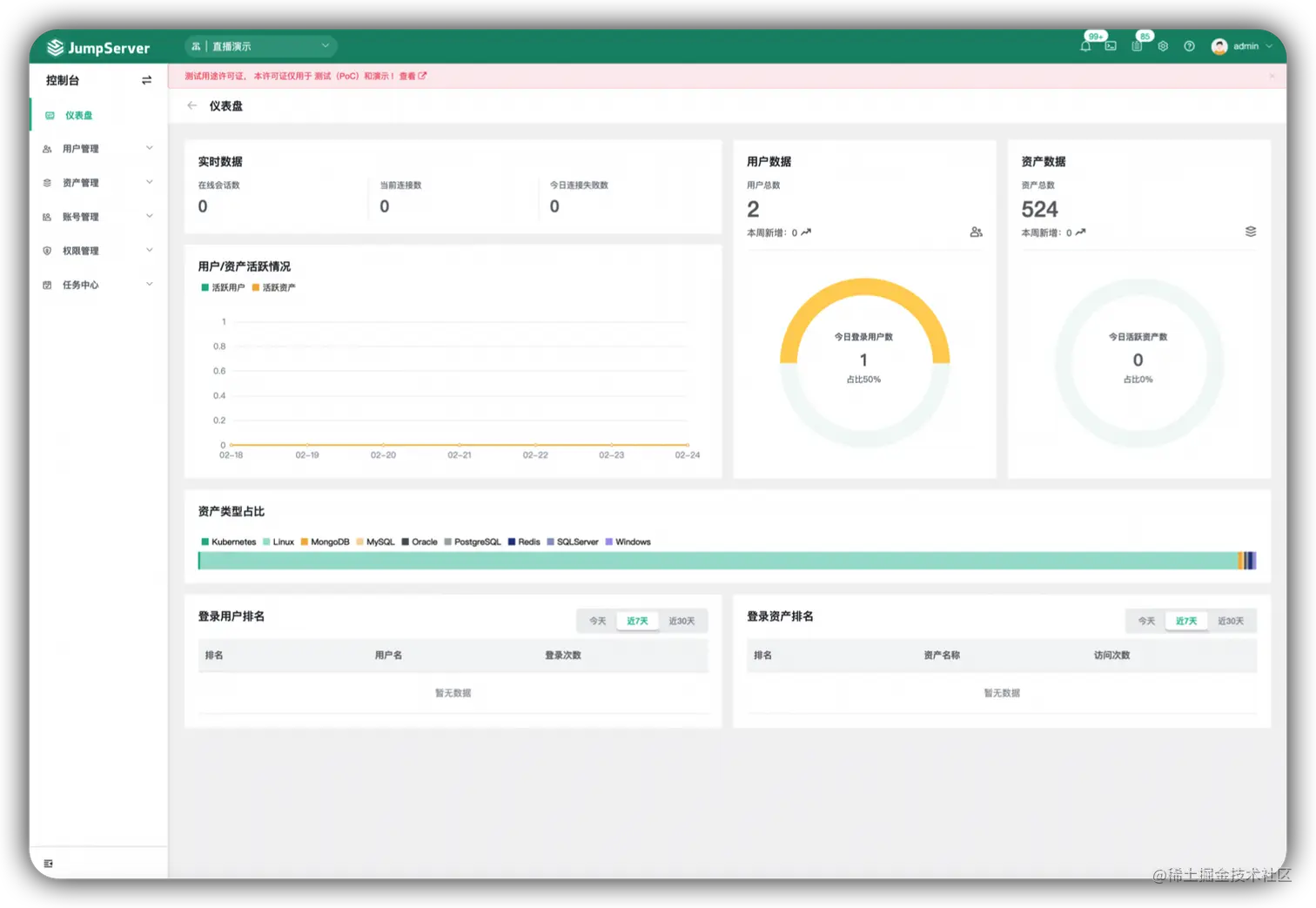Viewport: 1316px width, 908px height.
Task: Open the admin account dropdown
Action: [x=1242, y=46]
